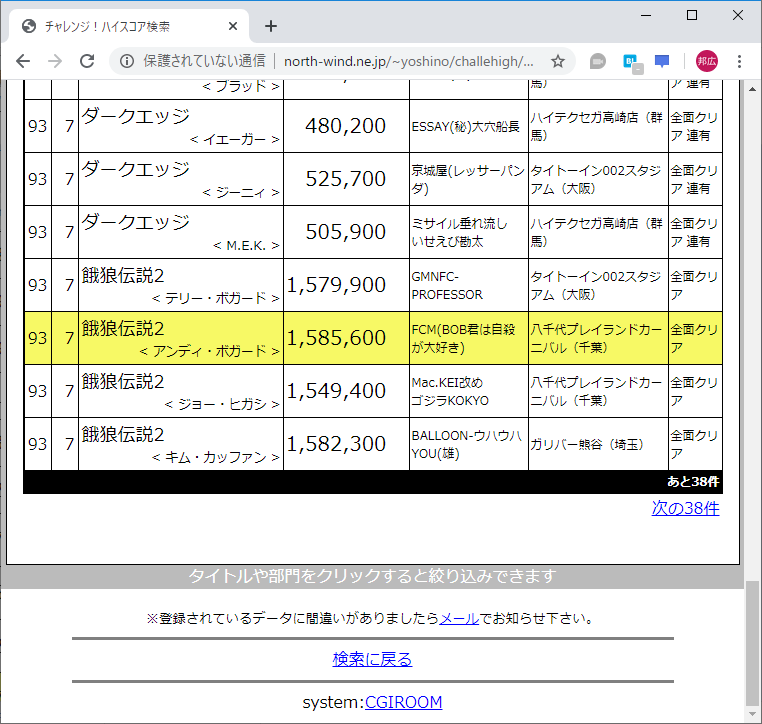Click player name ESSAY(秘)大穴船長
This screenshot has height=724, width=762.
[466, 127]
